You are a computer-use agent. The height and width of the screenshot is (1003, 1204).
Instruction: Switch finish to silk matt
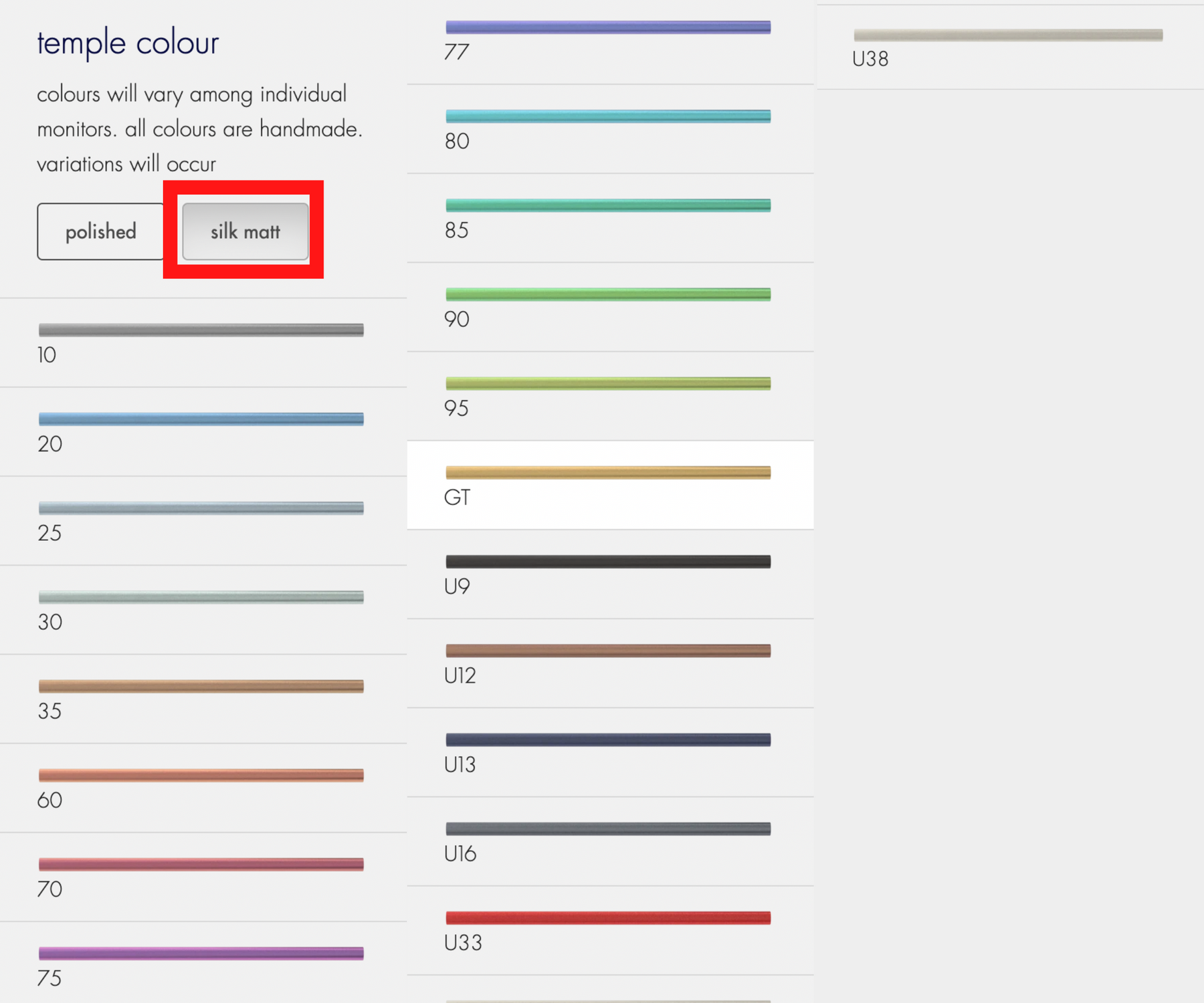coord(245,231)
